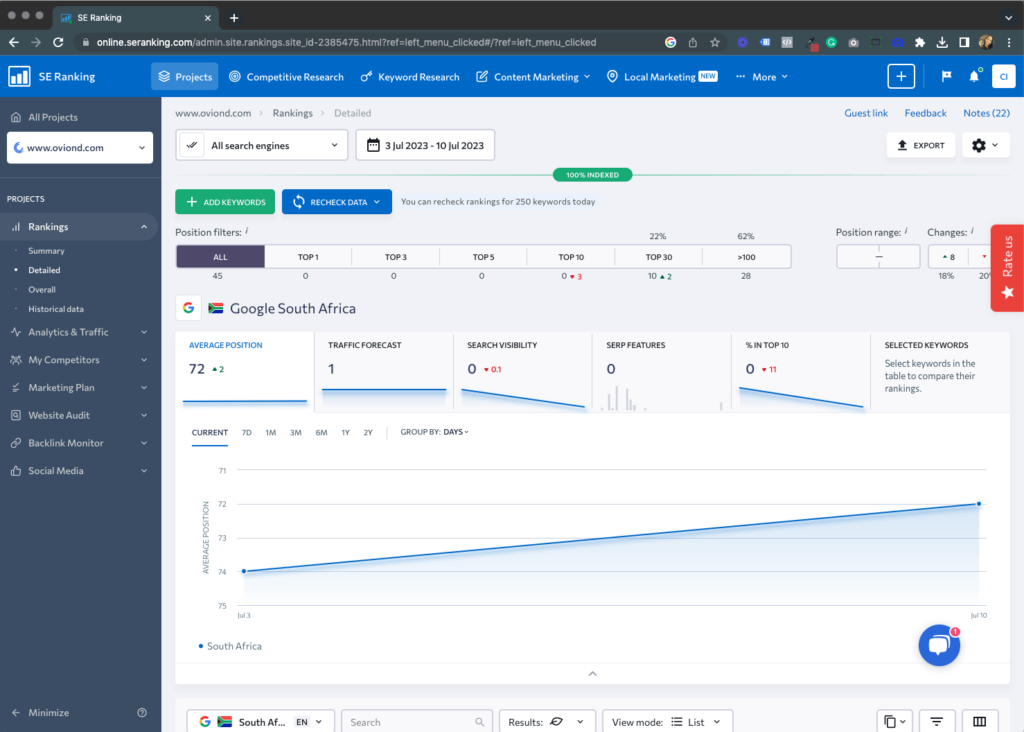Click the help question mark icon
1024x732 pixels.
[142, 712]
